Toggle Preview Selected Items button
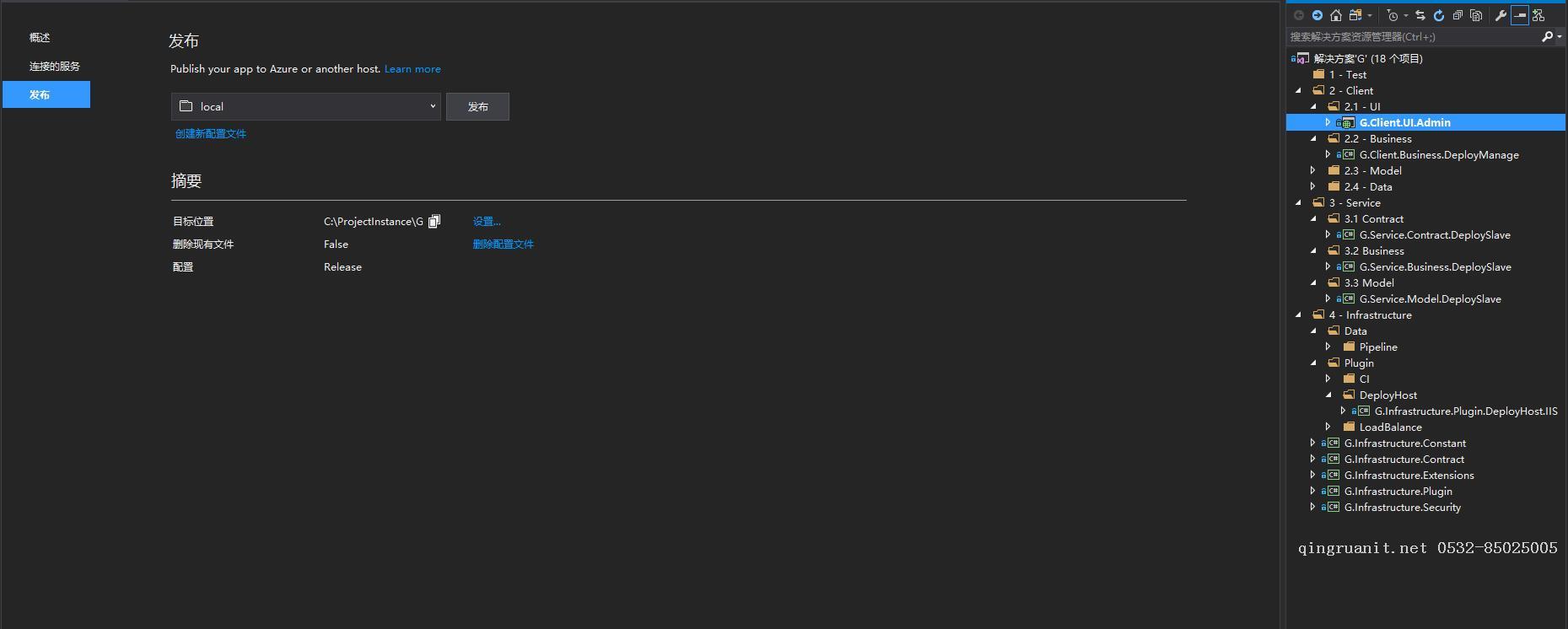This screenshot has width=1568, height=629. click(1520, 15)
